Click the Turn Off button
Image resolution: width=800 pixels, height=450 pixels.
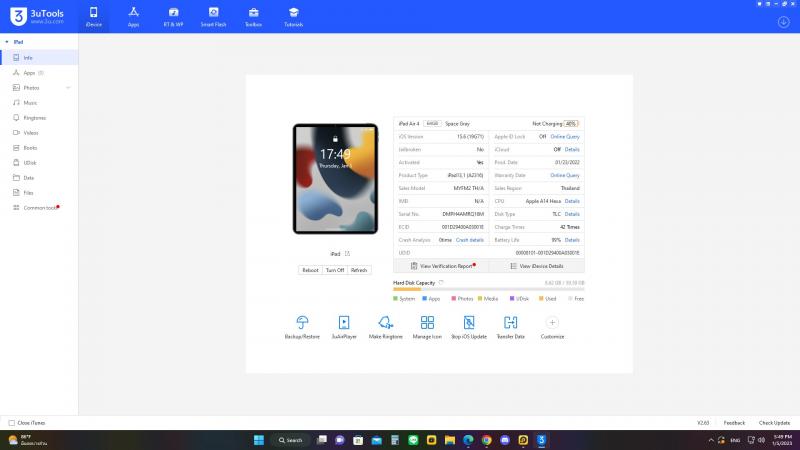(335, 270)
